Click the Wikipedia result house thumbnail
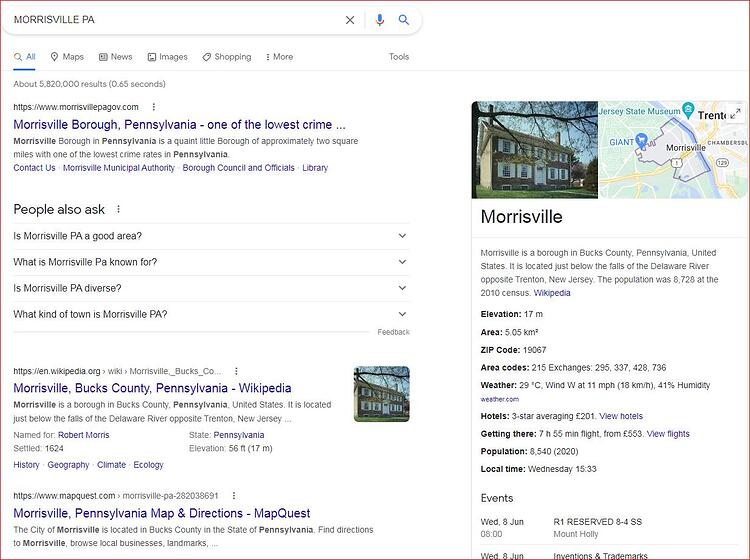 [x=382, y=394]
